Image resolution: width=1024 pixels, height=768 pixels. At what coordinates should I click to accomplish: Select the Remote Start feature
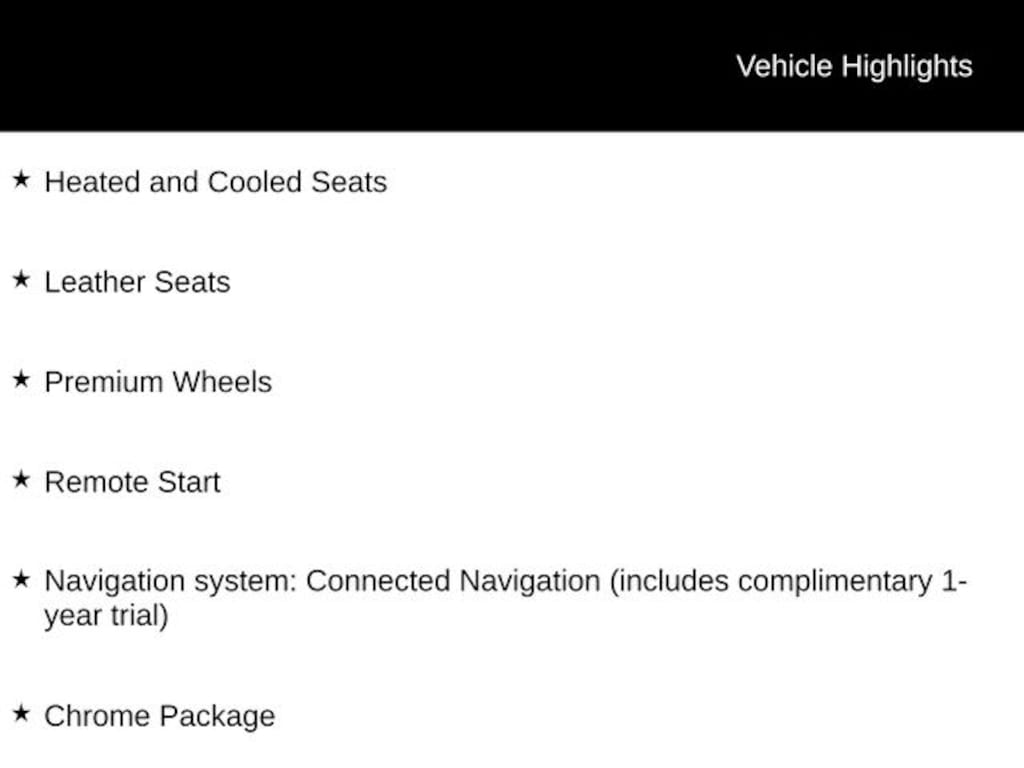click(133, 482)
